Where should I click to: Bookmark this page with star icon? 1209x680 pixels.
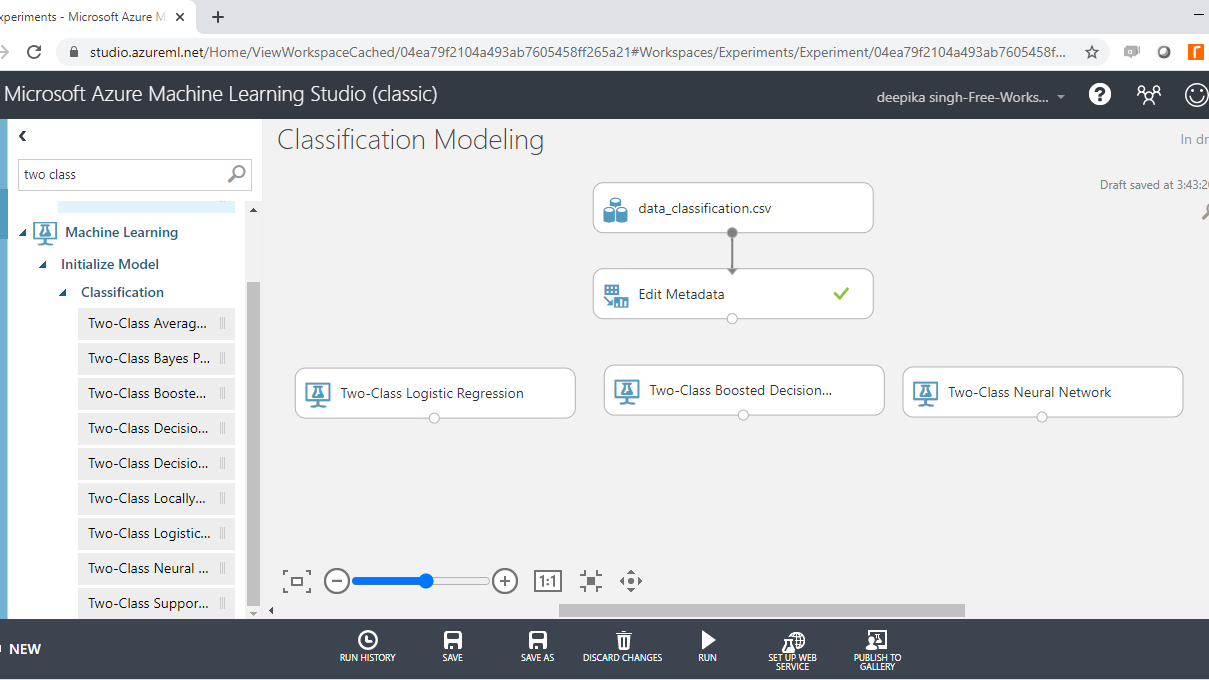tap(1092, 52)
